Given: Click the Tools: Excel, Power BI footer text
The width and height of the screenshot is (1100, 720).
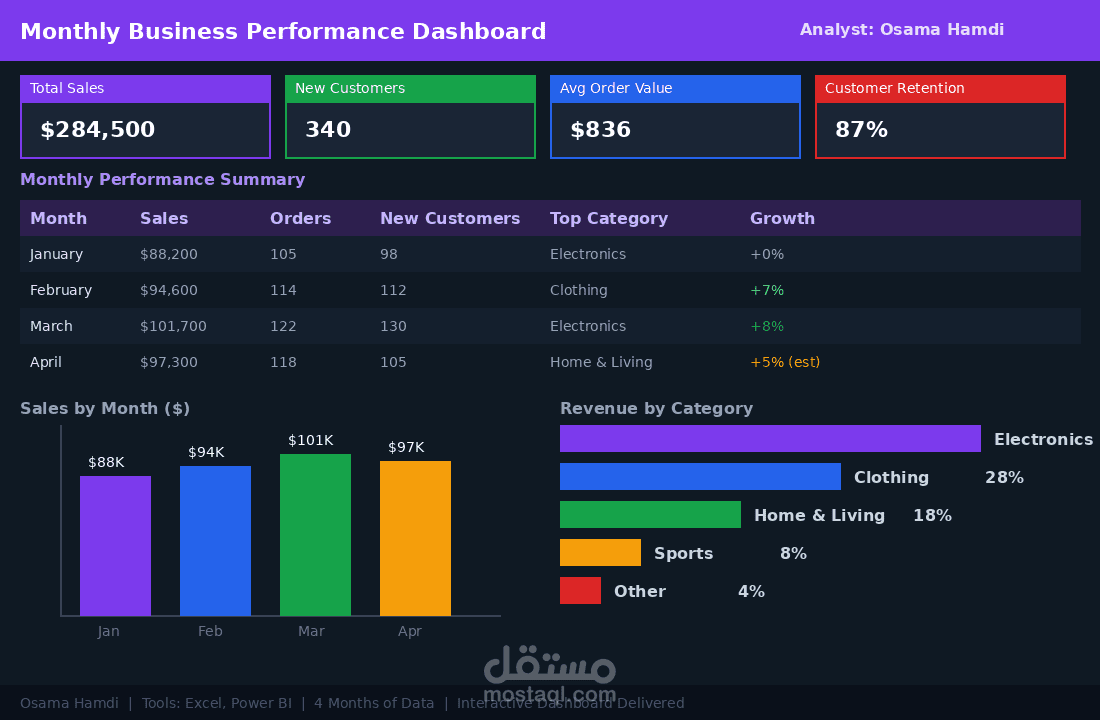Looking at the screenshot, I should point(217,703).
